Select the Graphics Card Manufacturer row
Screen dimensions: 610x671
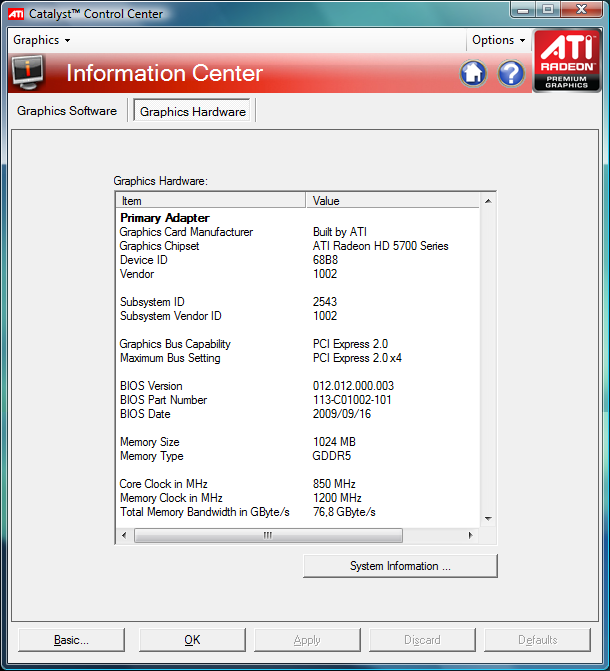pyautogui.click(x=298, y=232)
